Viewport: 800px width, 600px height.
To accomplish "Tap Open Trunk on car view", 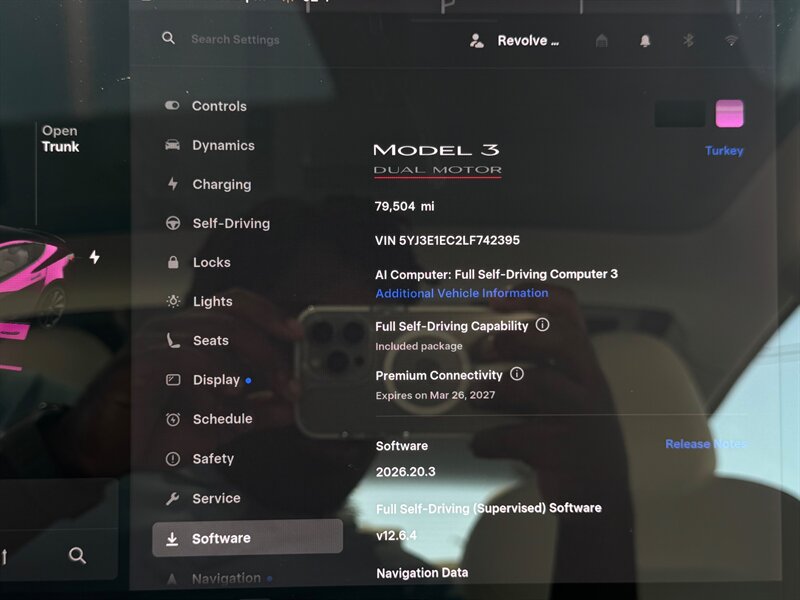I will pyautogui.click(x=60, y=139).
